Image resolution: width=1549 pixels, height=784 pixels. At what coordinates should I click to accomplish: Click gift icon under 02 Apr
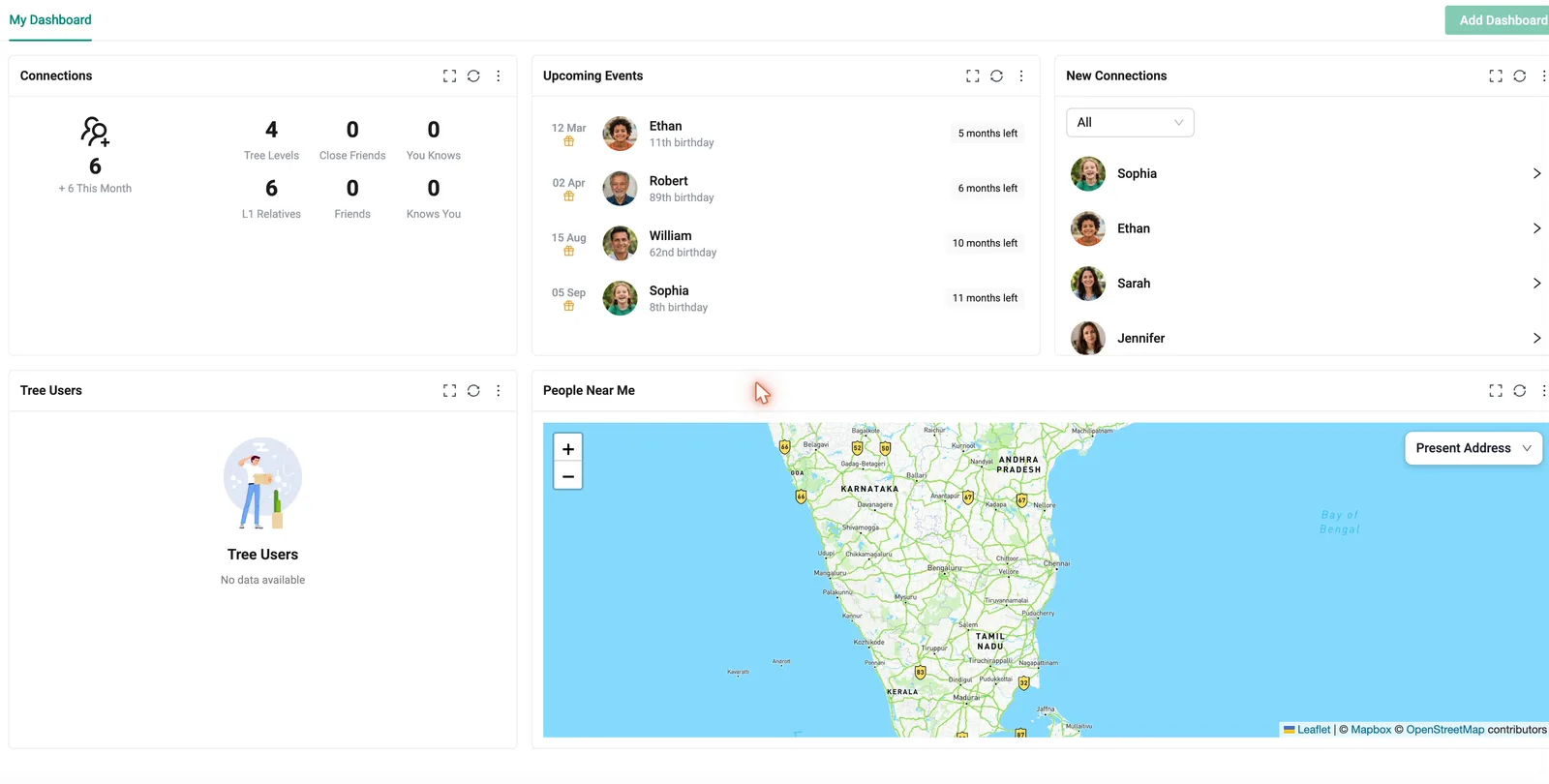(569, 196)
